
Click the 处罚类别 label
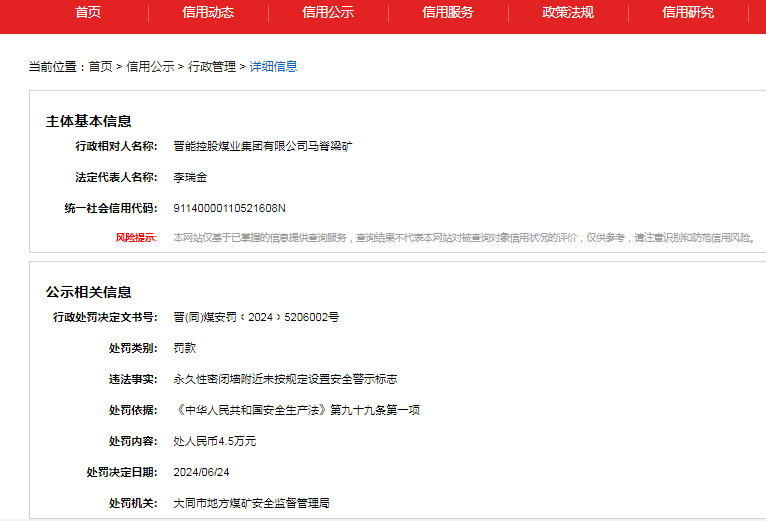pyautogui.click(x=133, y=348)
